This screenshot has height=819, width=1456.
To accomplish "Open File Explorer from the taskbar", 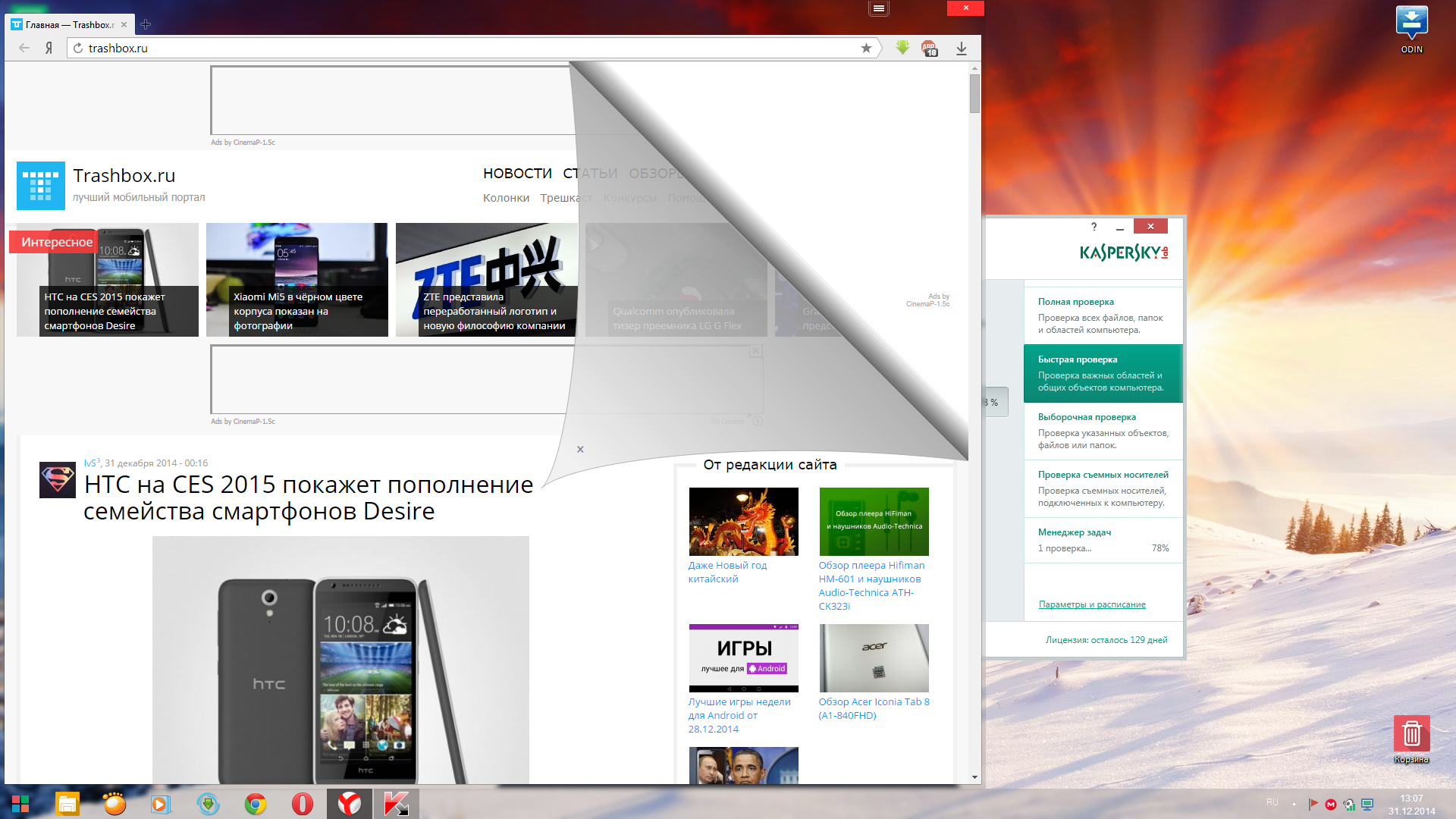I will pyautogui.click(x=67, y=804).
